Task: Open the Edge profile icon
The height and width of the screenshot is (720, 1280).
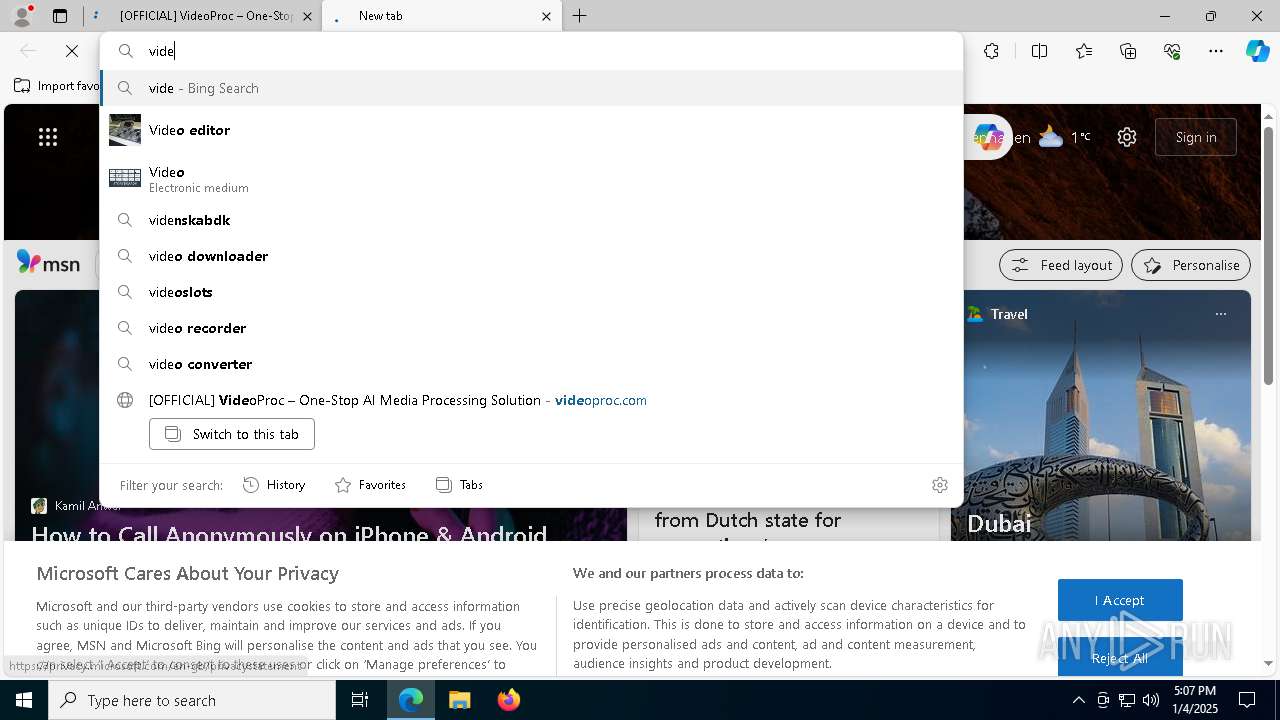Action: click(x=21, y=16)
